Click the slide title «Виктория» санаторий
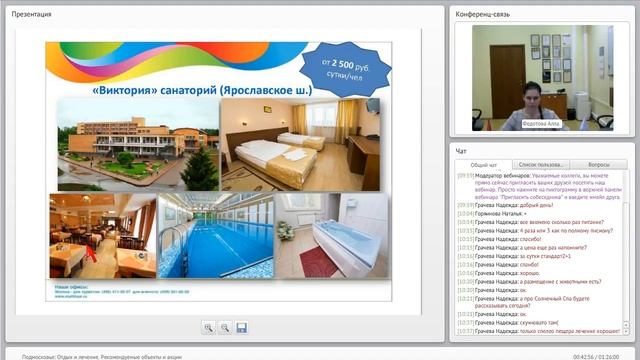Screen dimensions: 640x360 point(202,90)
